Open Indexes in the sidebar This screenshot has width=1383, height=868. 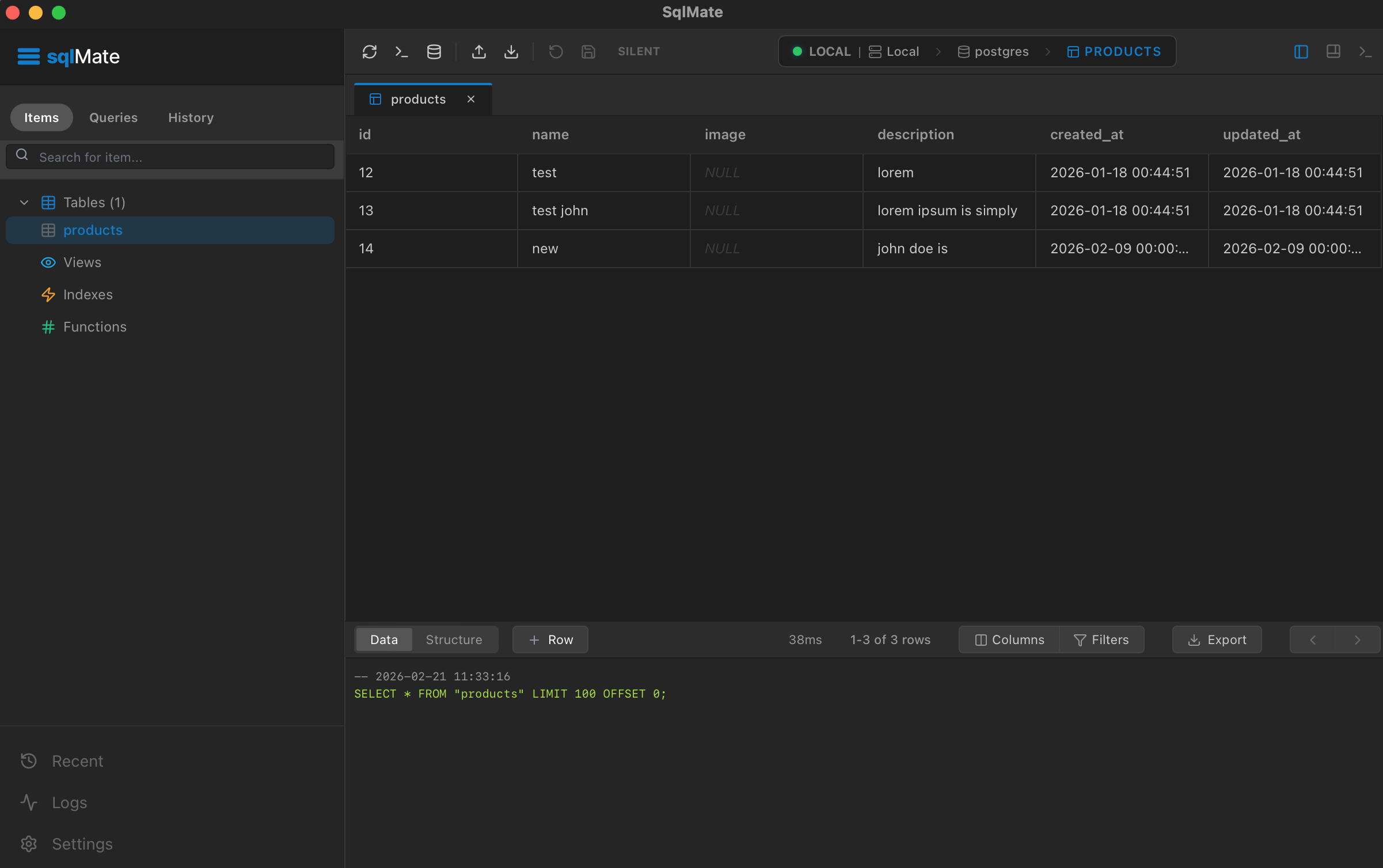click(x=88, y=295)
